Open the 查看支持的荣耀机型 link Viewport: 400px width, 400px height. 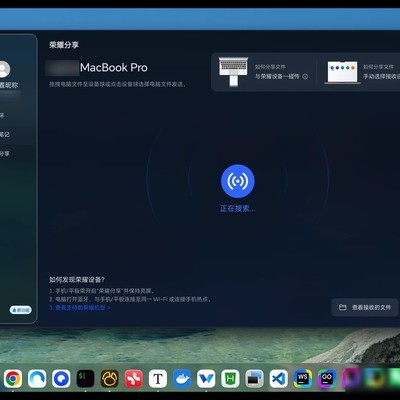(x=80, y=308)
